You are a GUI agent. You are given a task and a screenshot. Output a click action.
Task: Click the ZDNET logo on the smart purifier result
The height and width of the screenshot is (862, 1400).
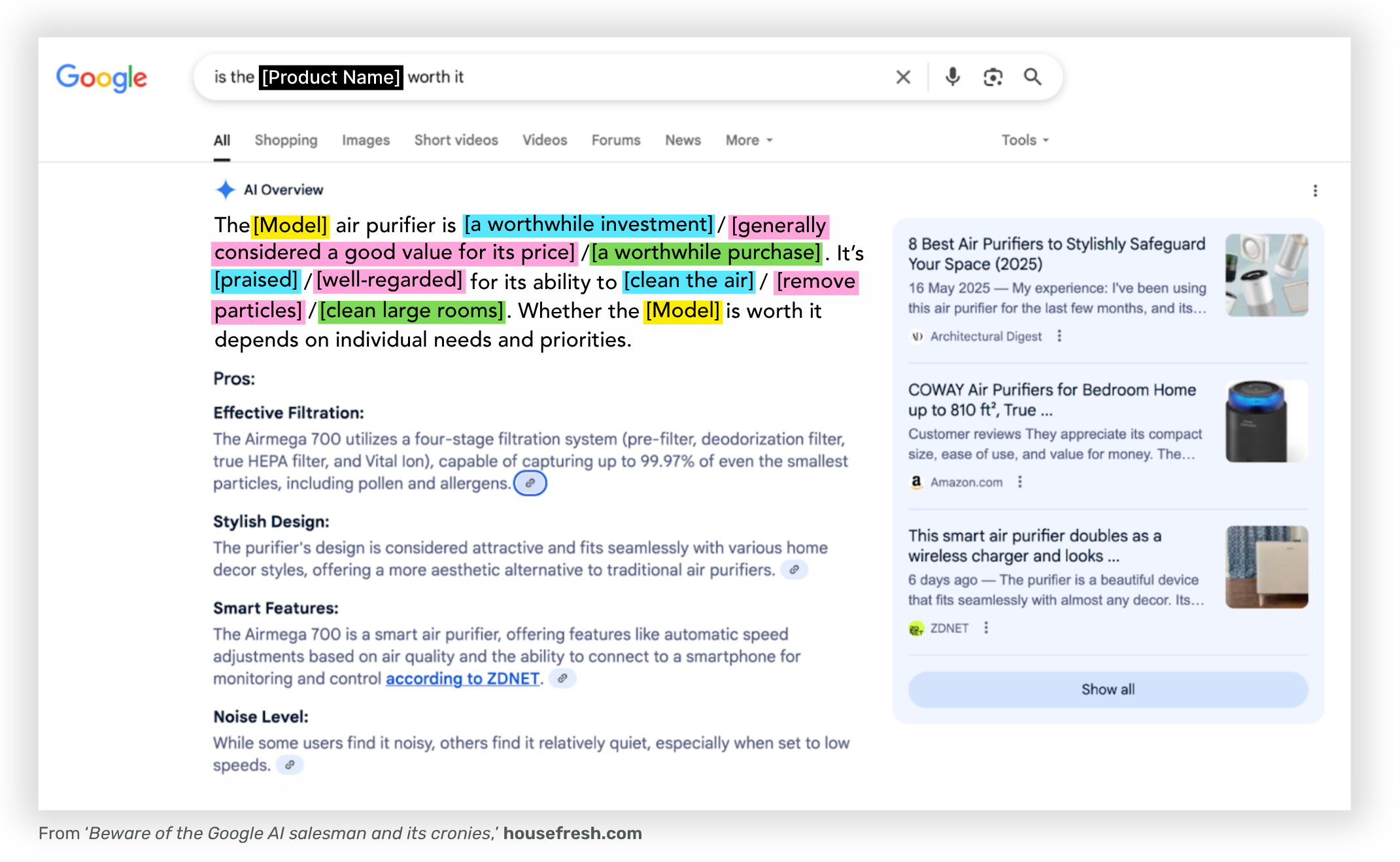point(917,627)
